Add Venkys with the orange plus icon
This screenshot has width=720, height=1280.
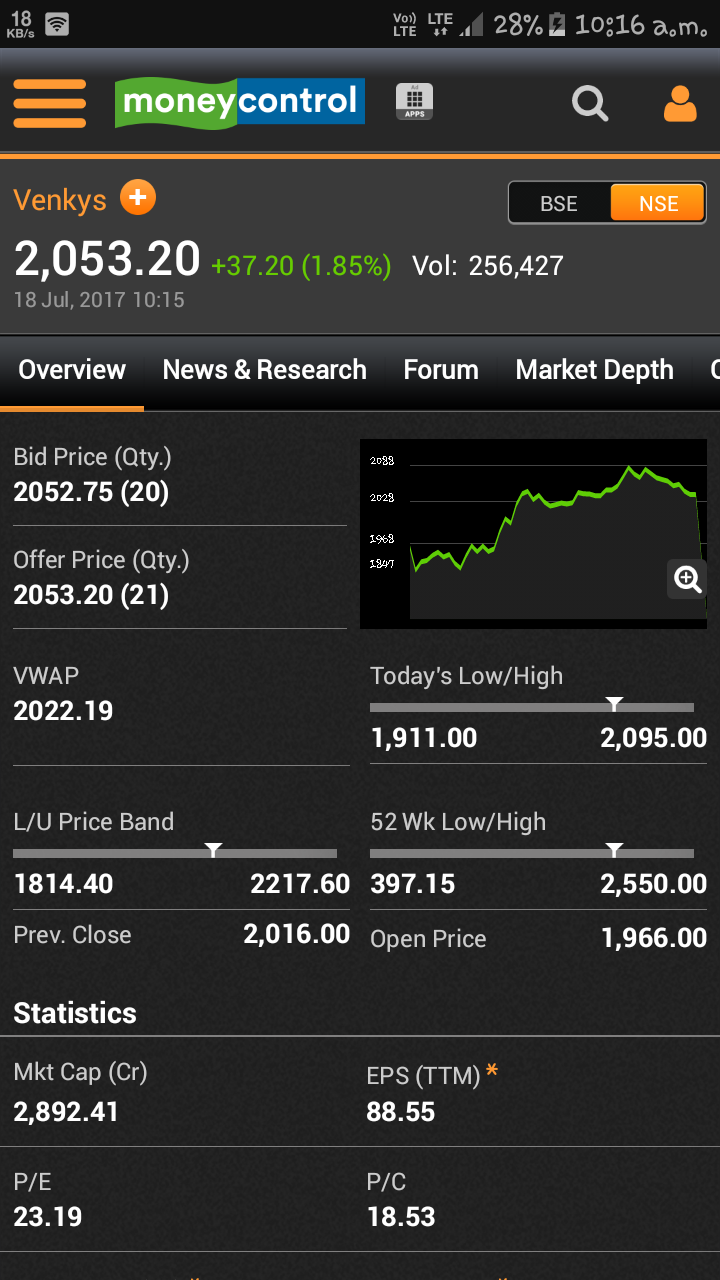click(x=138, y=198)
